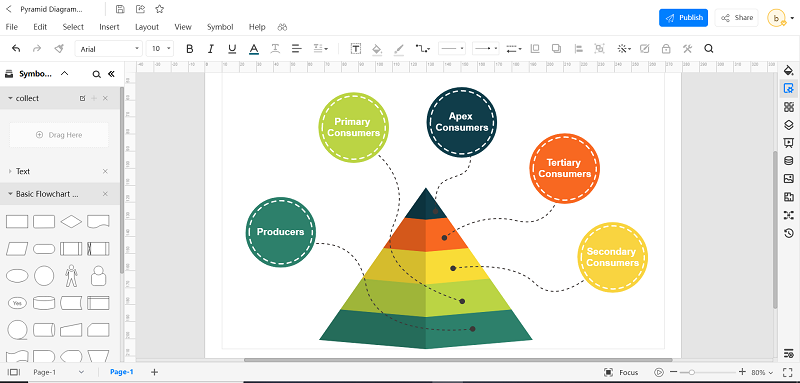Open the Arial font family dropdown
Screen dimensions: 800x383
pos(109,49)
